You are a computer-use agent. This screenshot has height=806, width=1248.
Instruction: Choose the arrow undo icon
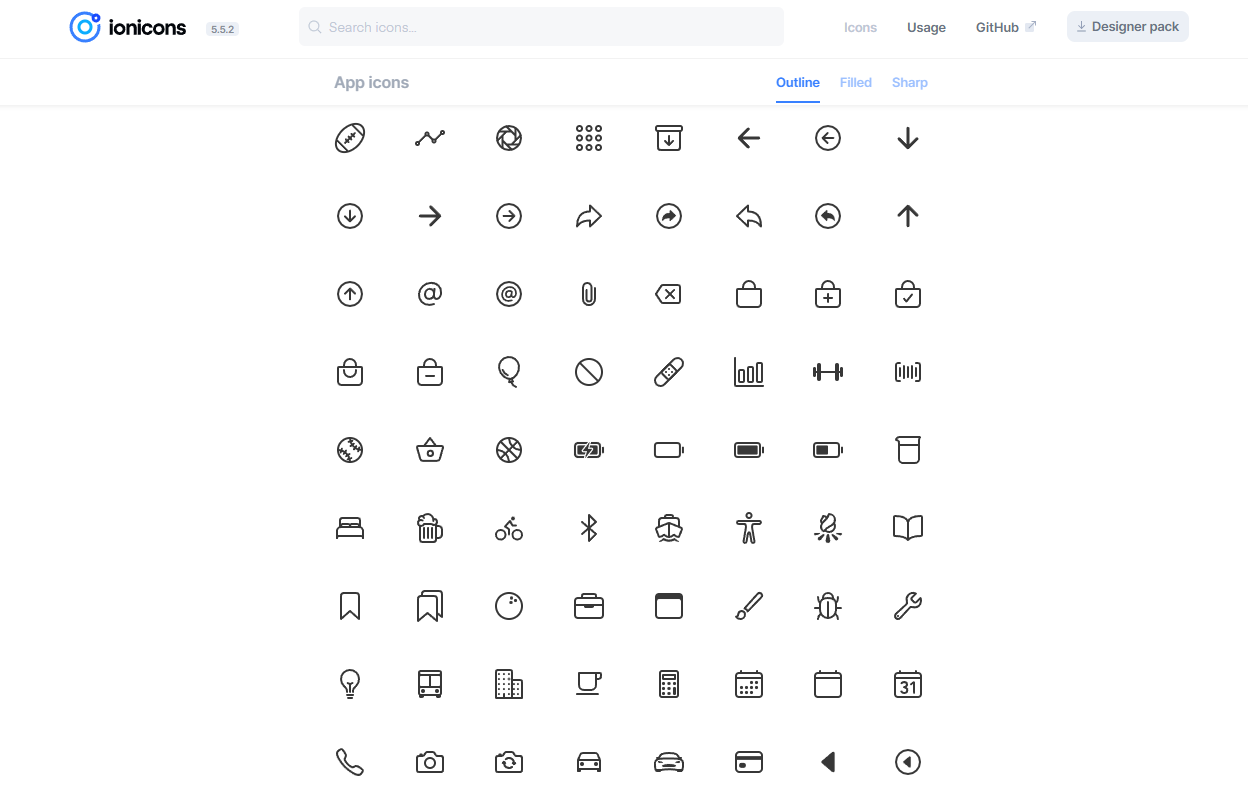click(748, 216)
